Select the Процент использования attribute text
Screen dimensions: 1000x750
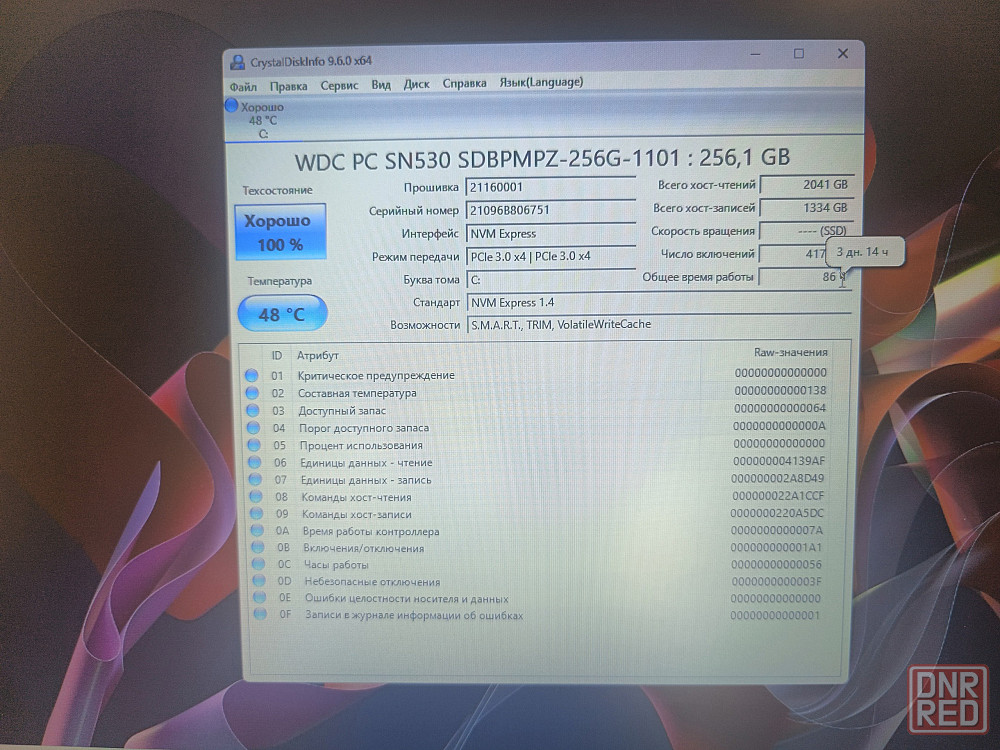361,445
